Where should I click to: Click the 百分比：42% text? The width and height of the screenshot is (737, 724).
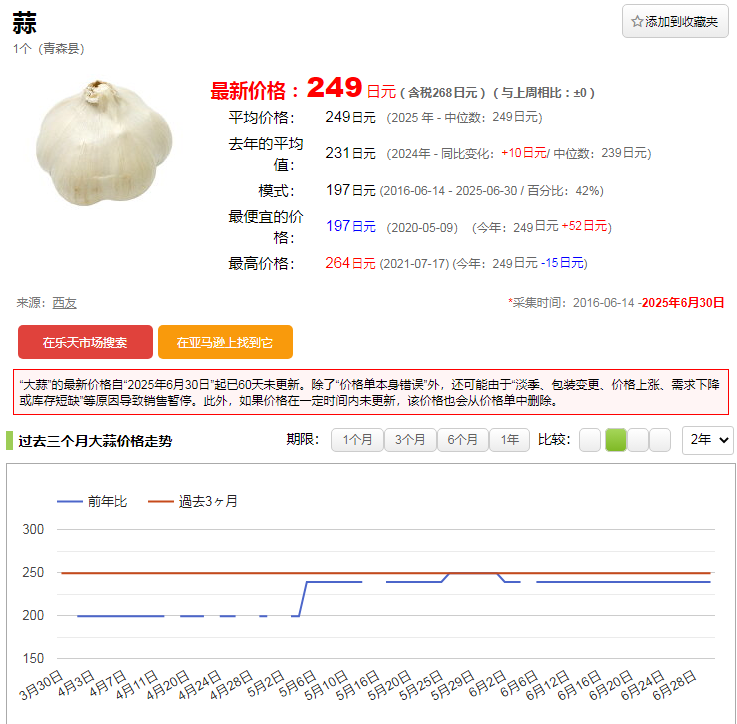(x=565, y=191)
